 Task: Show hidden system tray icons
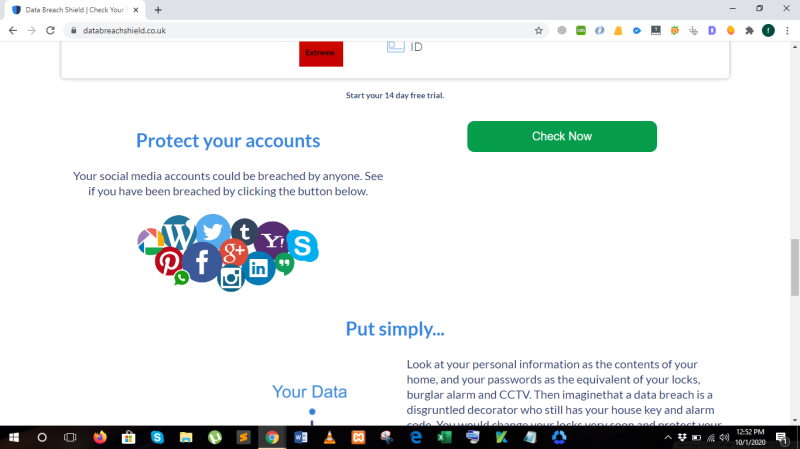668,437
